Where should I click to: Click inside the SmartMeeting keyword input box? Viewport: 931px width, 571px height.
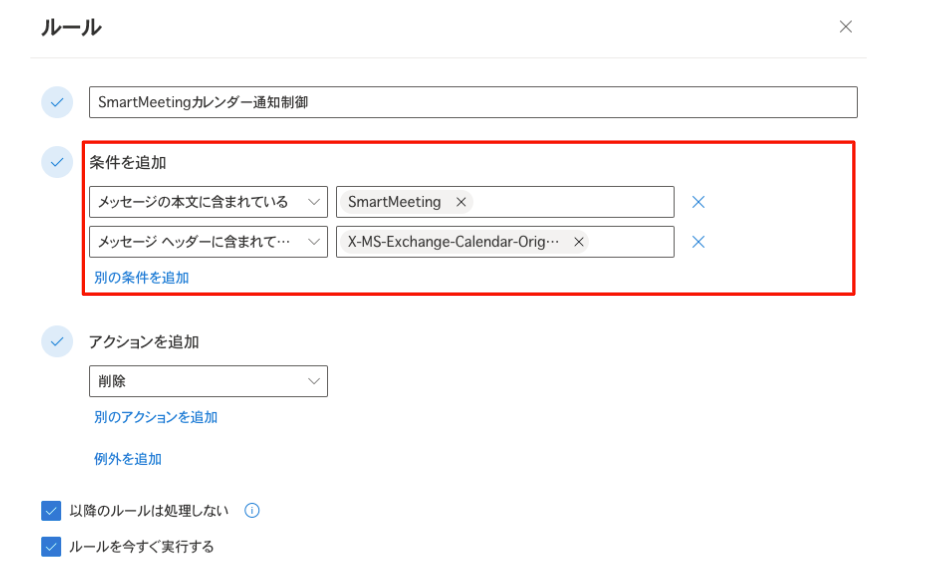573,202
